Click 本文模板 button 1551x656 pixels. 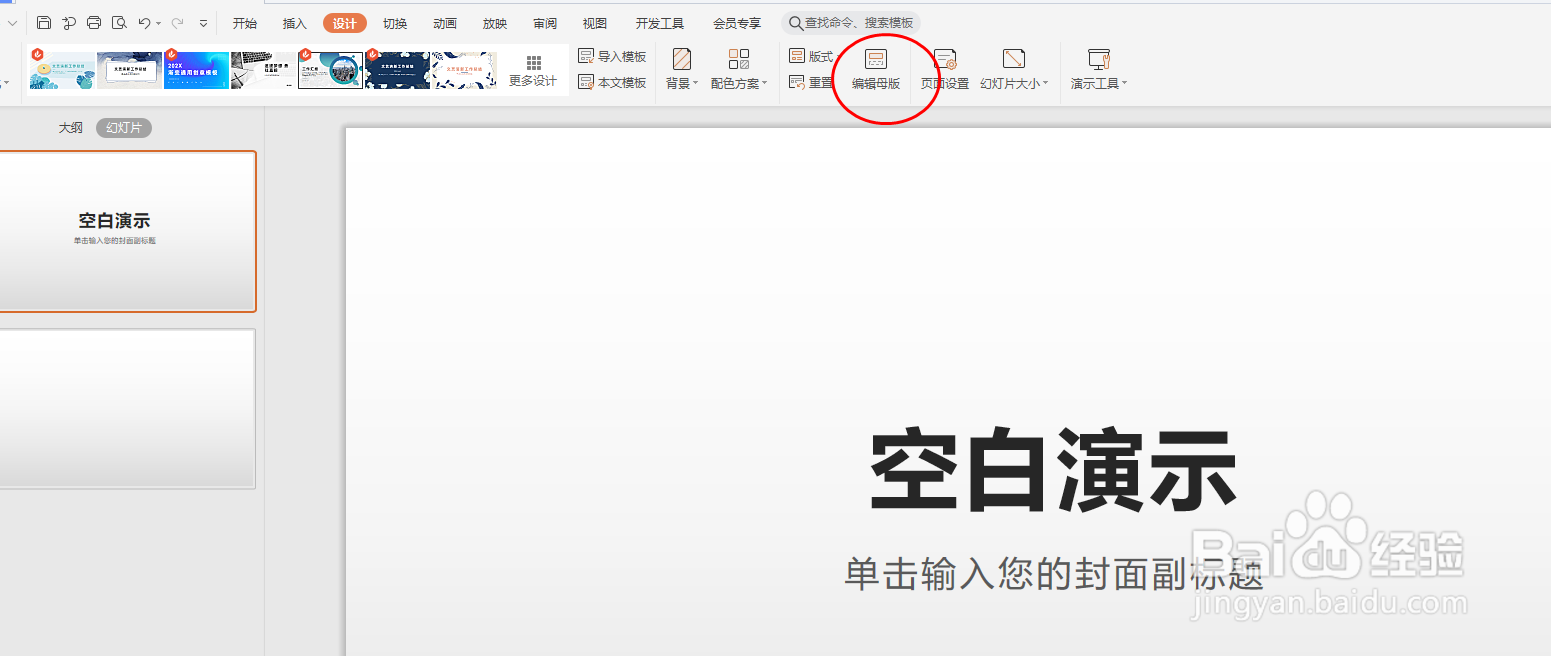tap(613, 83)
